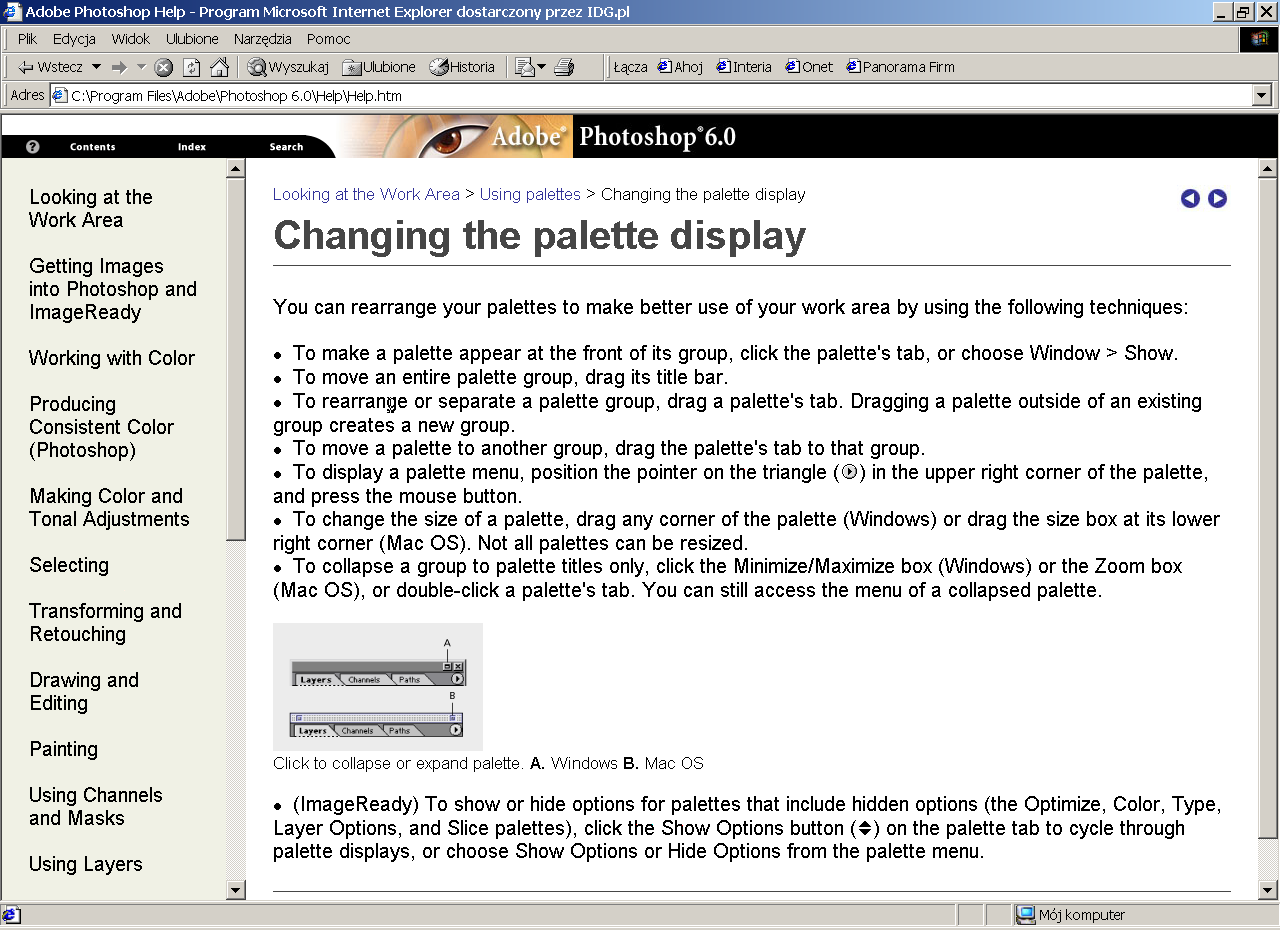Open the Widok menu
The image size is (1280, 930).
(x=131, y=39)
